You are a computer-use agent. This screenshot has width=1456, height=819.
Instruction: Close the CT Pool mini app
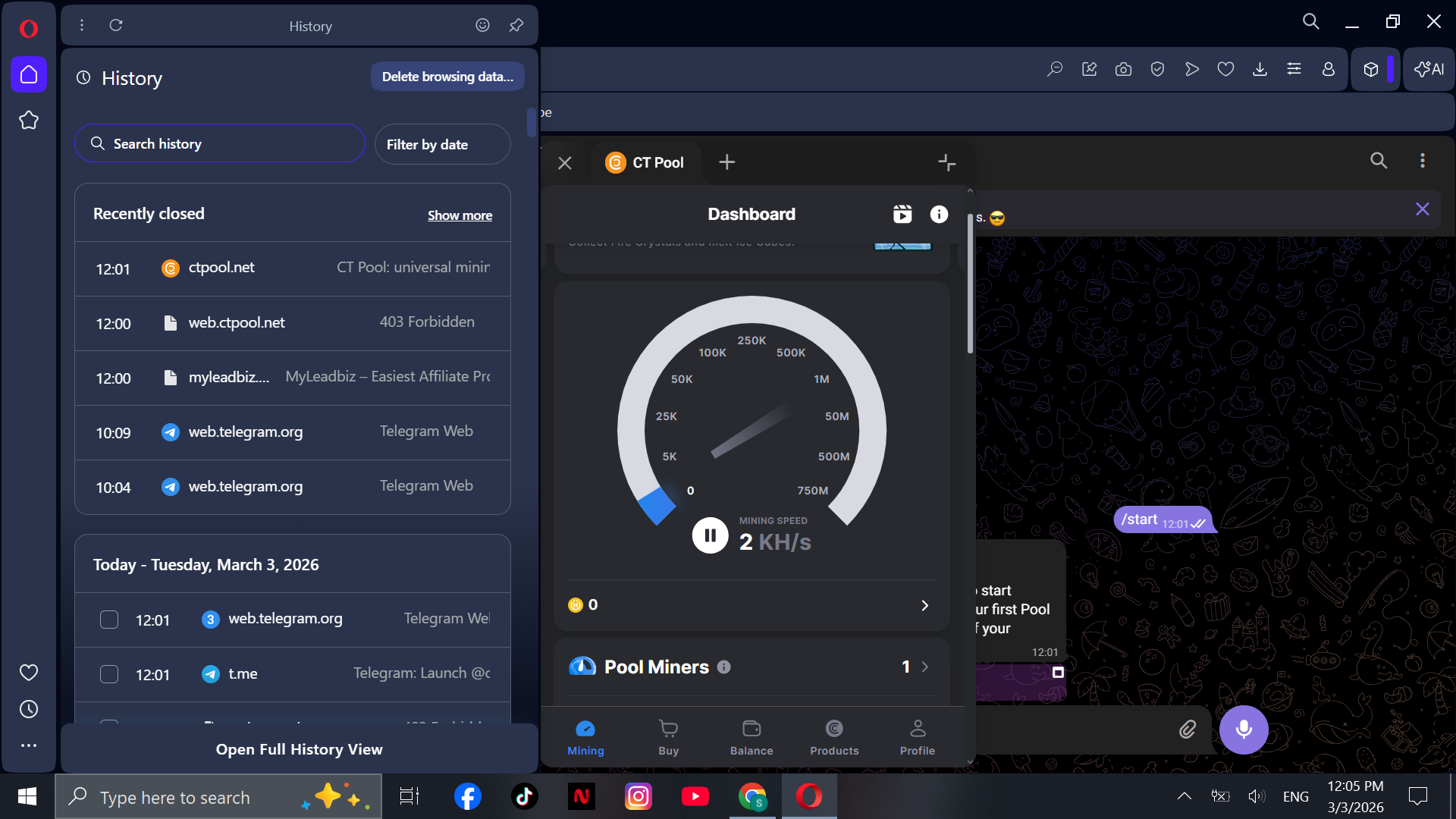coord(565,163)
